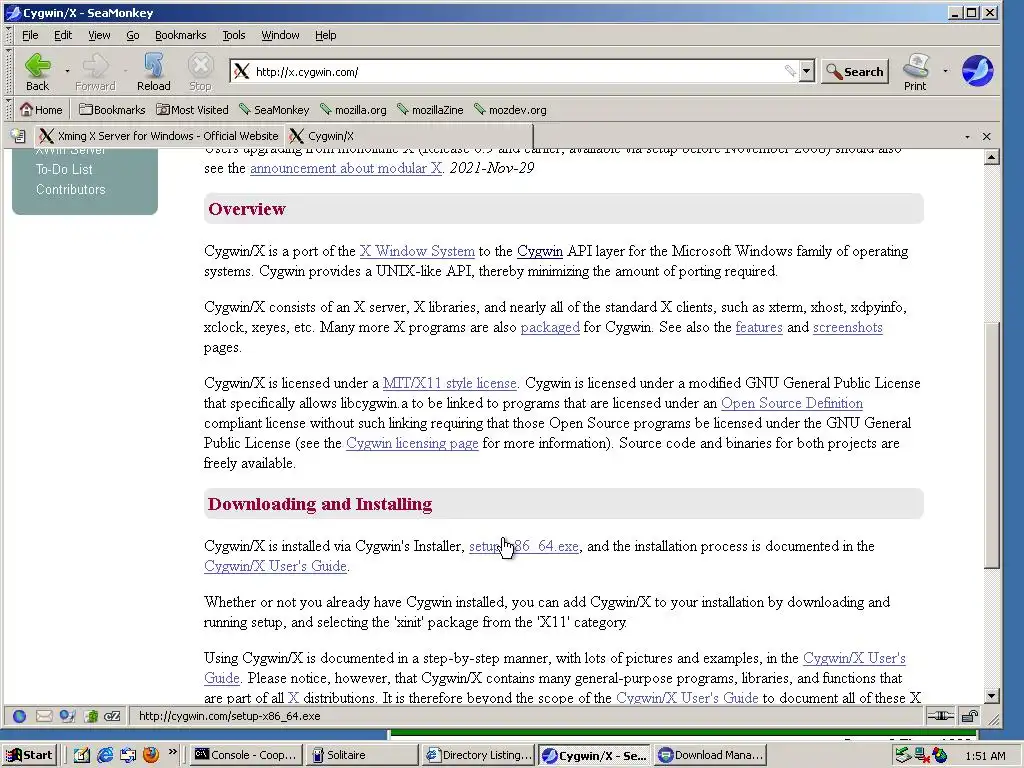Open Mail from the status bar envelope icon
The image size is (1024, 768).
44,716
